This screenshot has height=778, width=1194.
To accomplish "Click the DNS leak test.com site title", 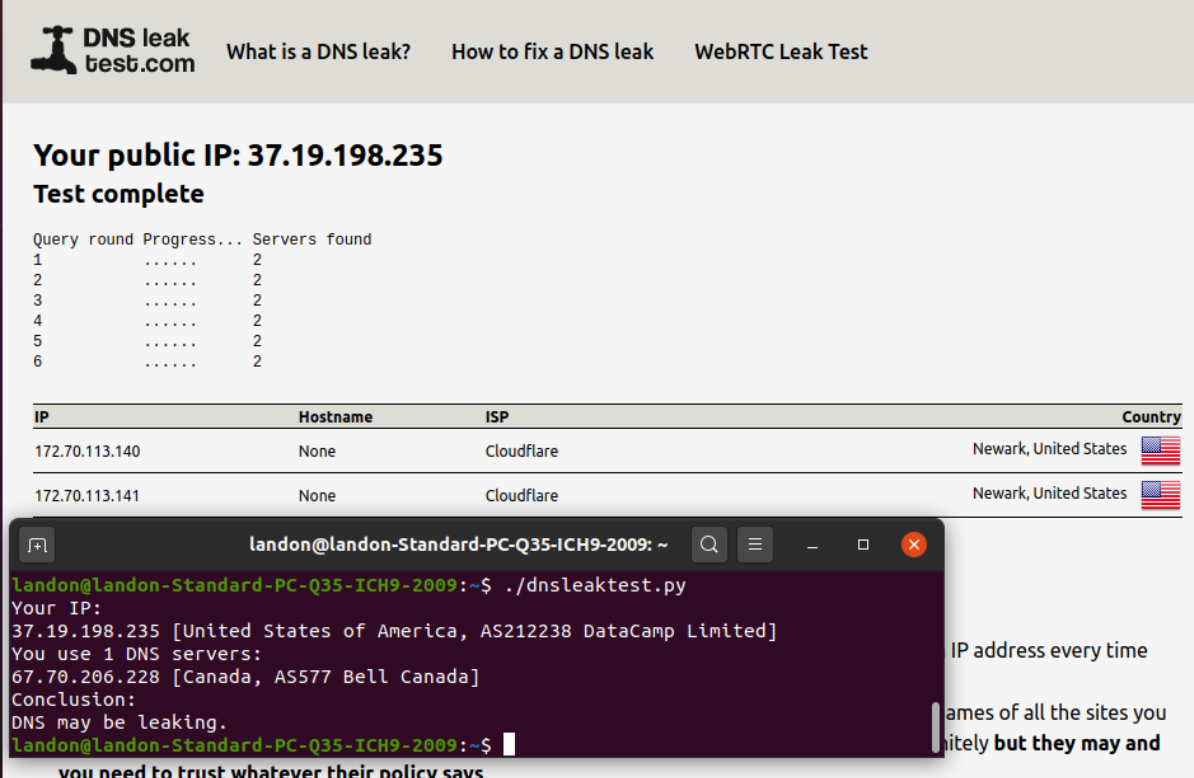I will point(139,50).
